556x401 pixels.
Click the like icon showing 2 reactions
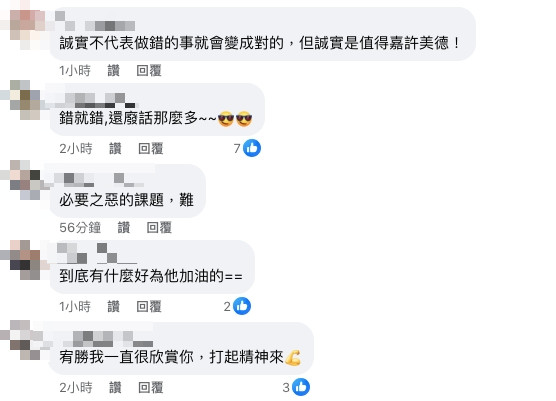[242, 306]
